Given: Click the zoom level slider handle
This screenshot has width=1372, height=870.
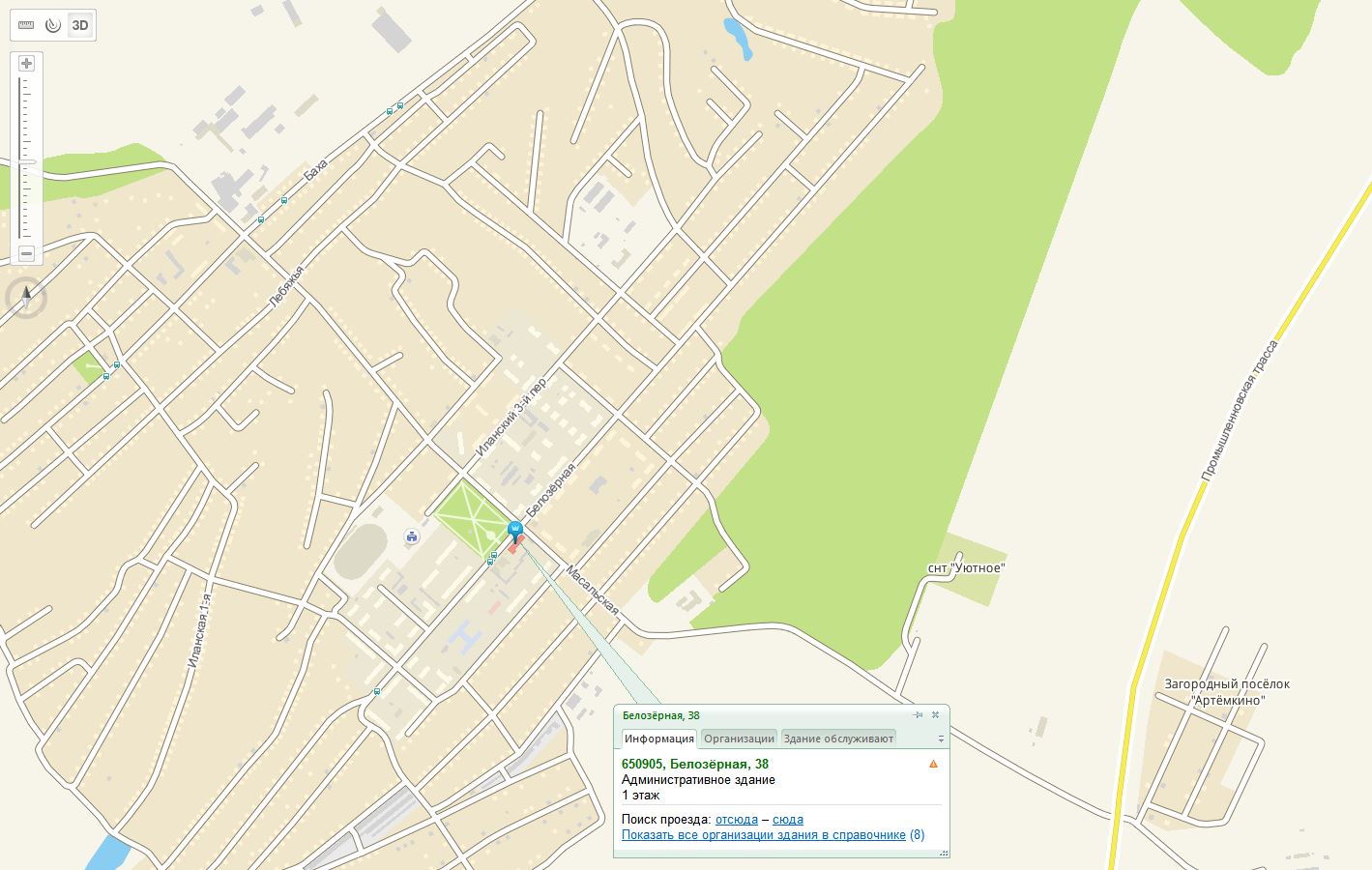Looking at the screenshot, I should point(27,161).
